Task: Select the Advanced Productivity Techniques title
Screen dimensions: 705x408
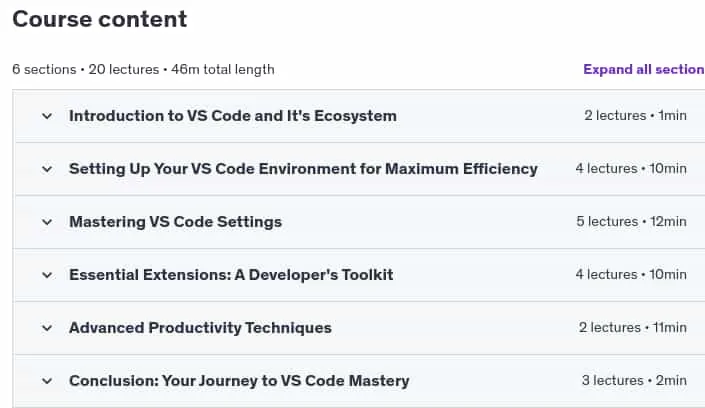Action: [x=200, y=328]
